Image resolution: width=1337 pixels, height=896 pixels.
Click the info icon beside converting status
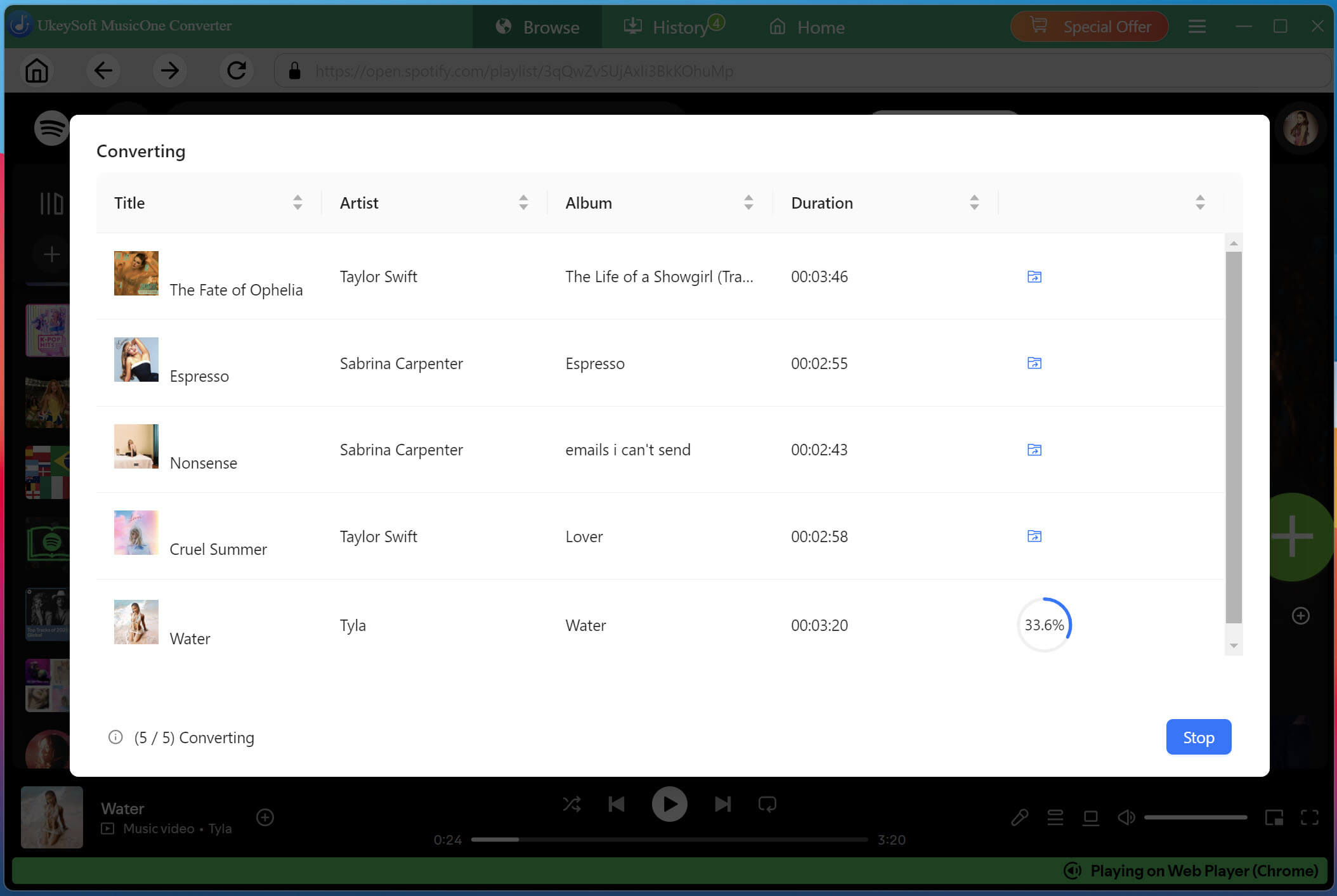coord(115,737)
